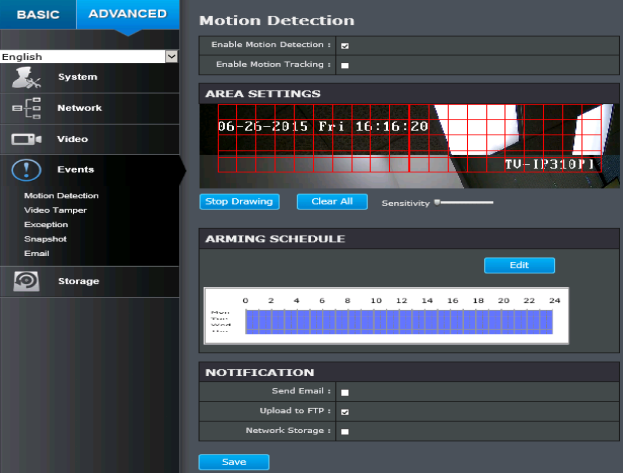This screenshot has width=624, height=474.
Task: Click the Events exclamation icon
Action: 26,170
